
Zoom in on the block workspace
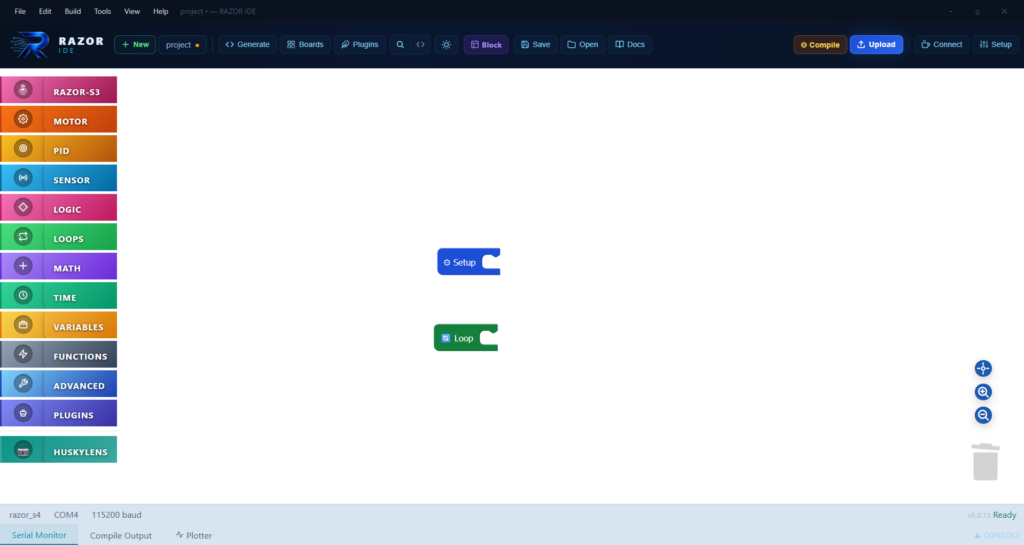click(x=983, y=392)
